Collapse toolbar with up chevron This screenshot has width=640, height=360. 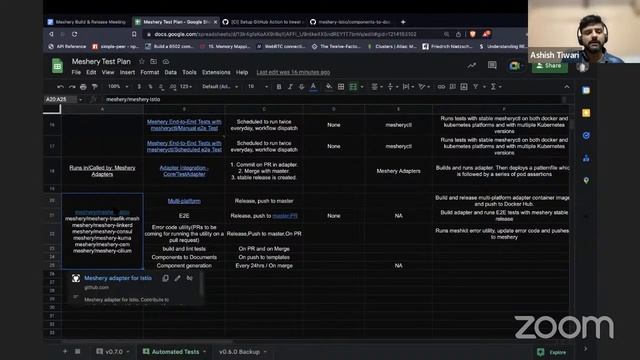tap(567, 87)
